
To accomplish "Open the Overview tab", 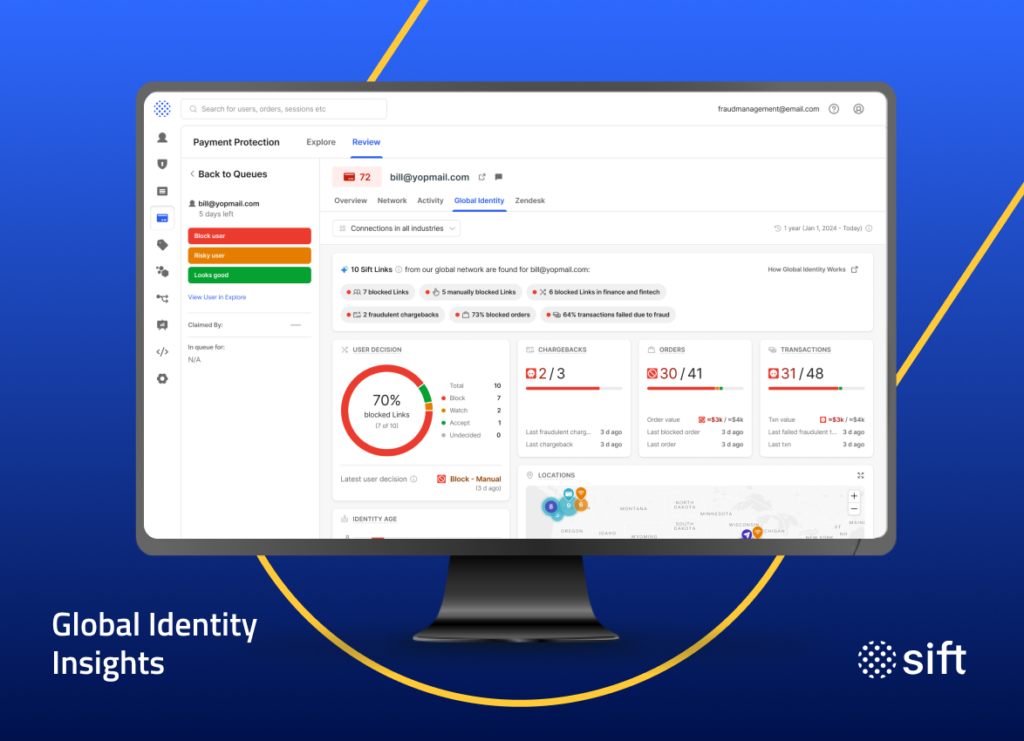I will (351, 200).
